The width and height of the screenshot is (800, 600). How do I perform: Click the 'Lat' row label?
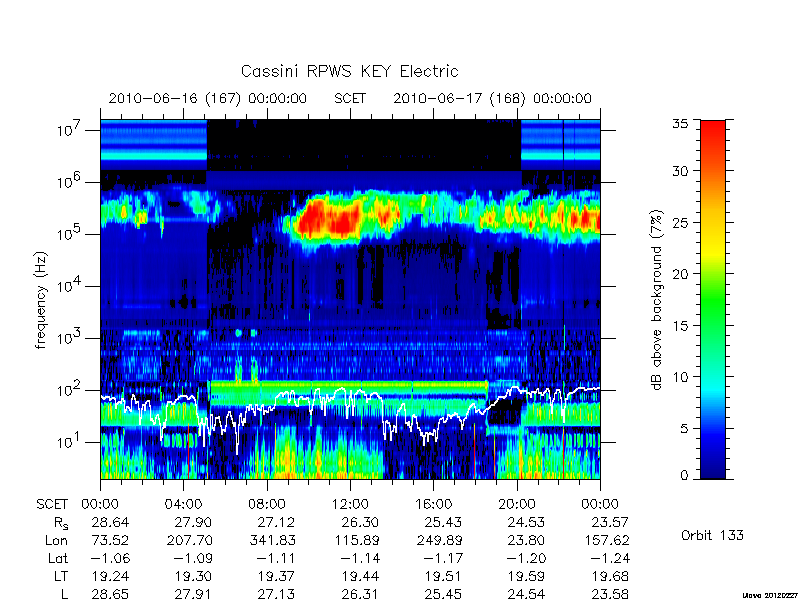[58, 559]
